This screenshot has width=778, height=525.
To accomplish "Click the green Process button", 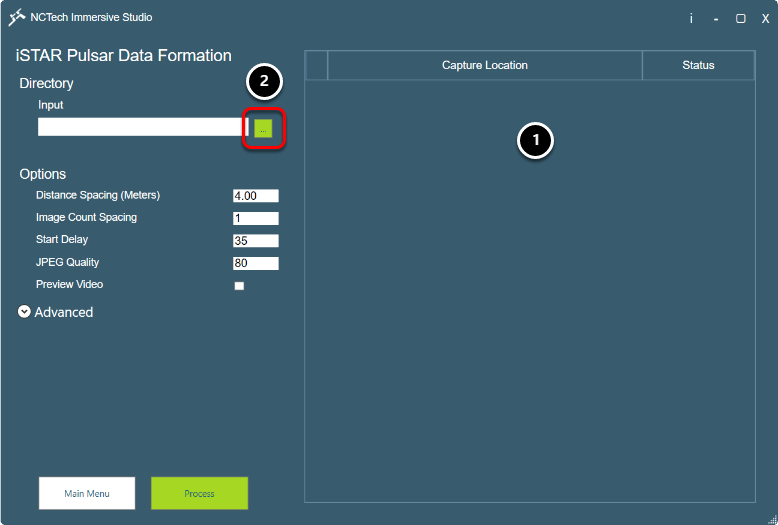I will [199, 493].
